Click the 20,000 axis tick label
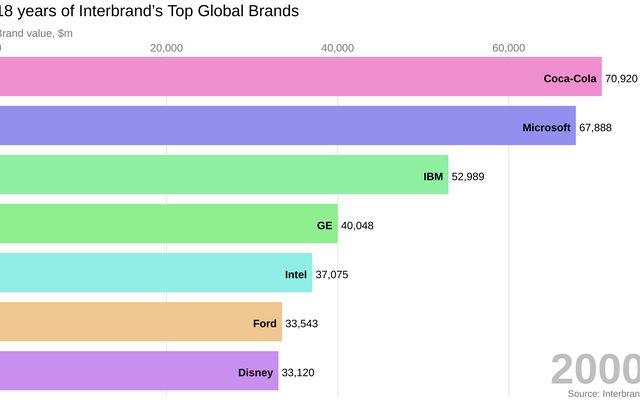The image size is (640, 400). 166,48
